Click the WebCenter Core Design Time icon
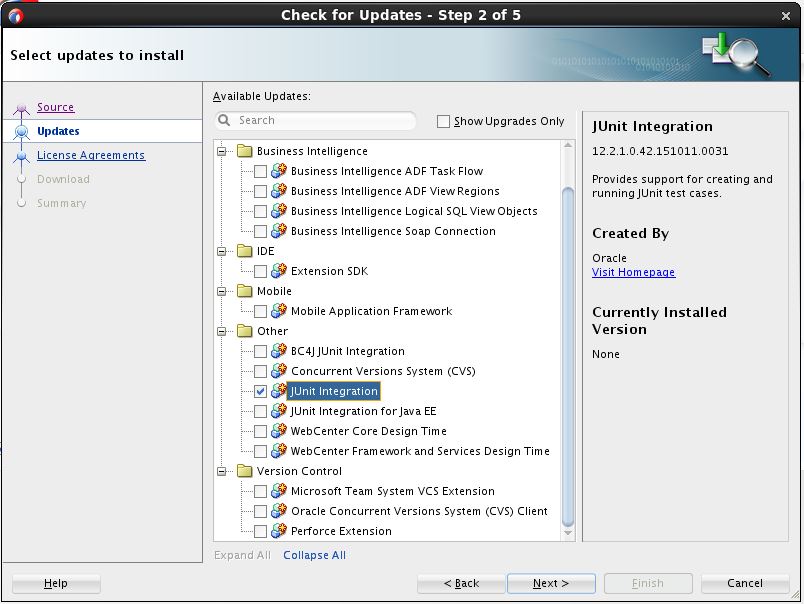 [x=279, y=431]
